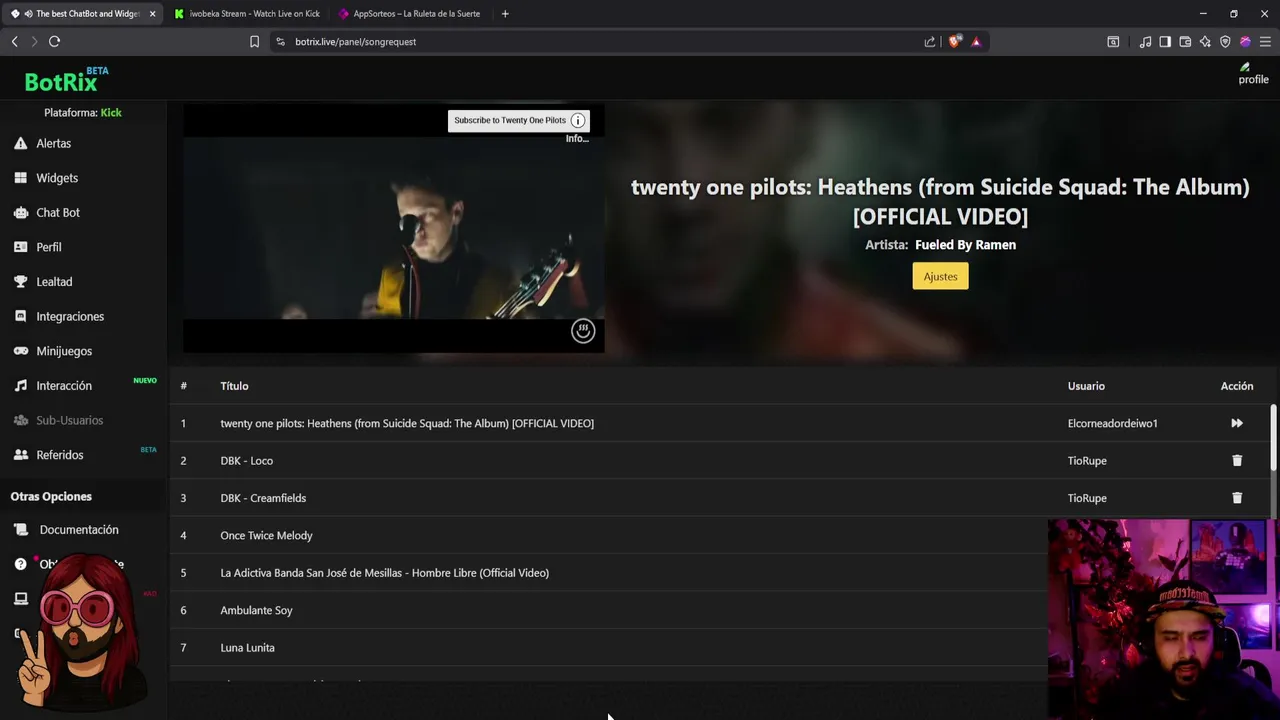Open Leo AI sparkle icon
This screenshot has height=720, width=1280.
click(x=1205, y=42)
